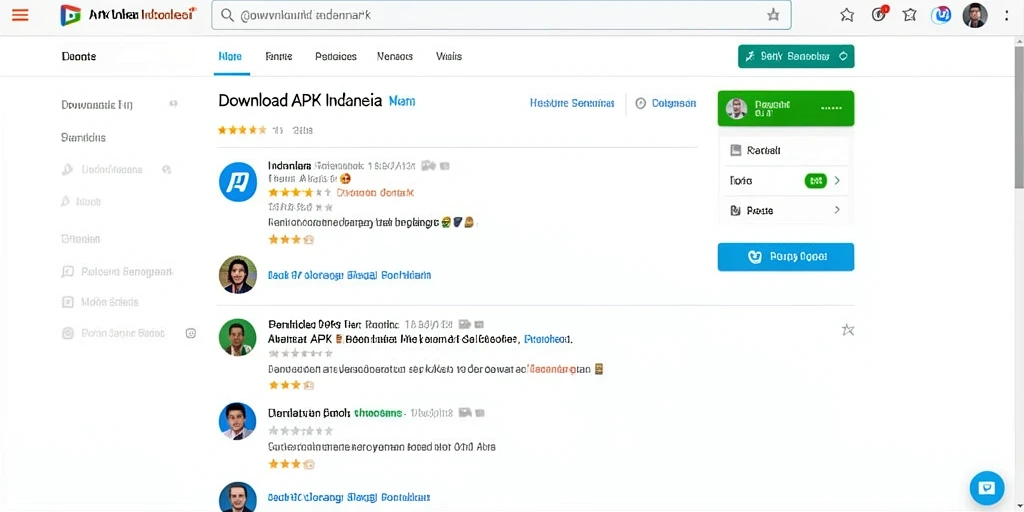Image resolution: width=1024 pixels, height=512 pixels.
Task: Click the outlined star beside second review
Action: tap(848, 329)
